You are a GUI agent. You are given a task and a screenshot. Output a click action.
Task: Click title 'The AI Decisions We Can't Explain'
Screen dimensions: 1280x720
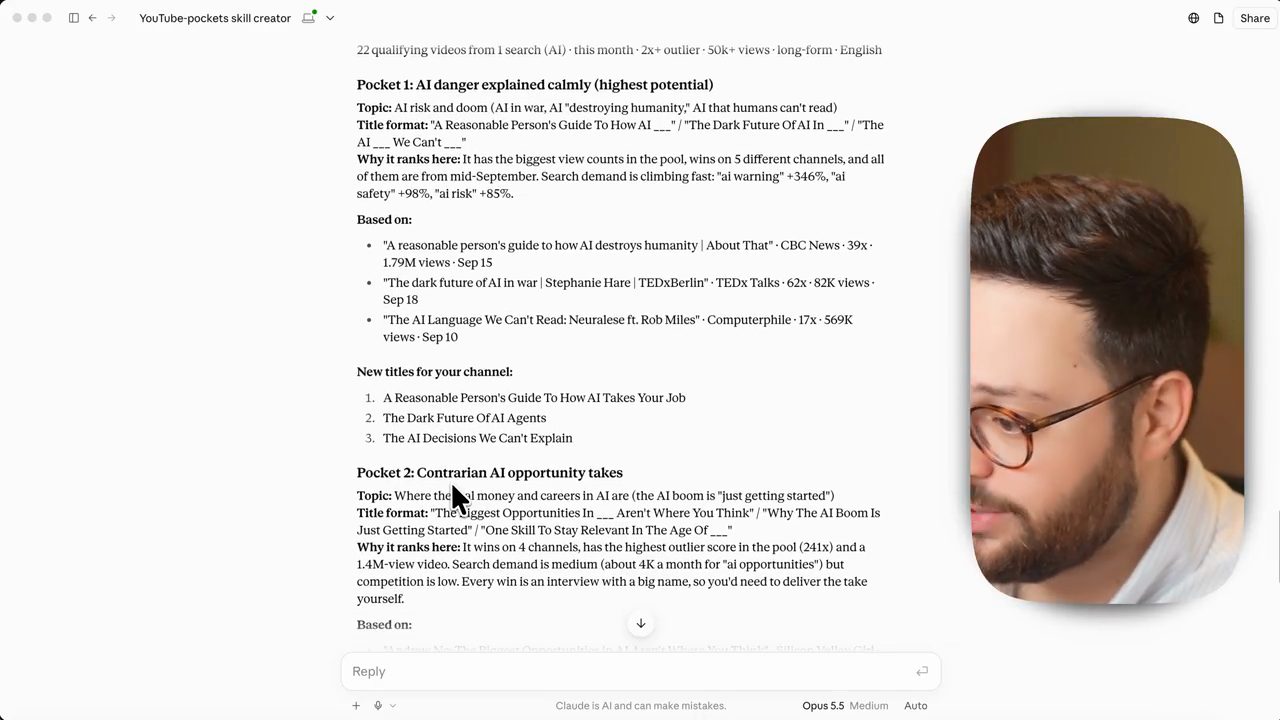click(478, 438)
